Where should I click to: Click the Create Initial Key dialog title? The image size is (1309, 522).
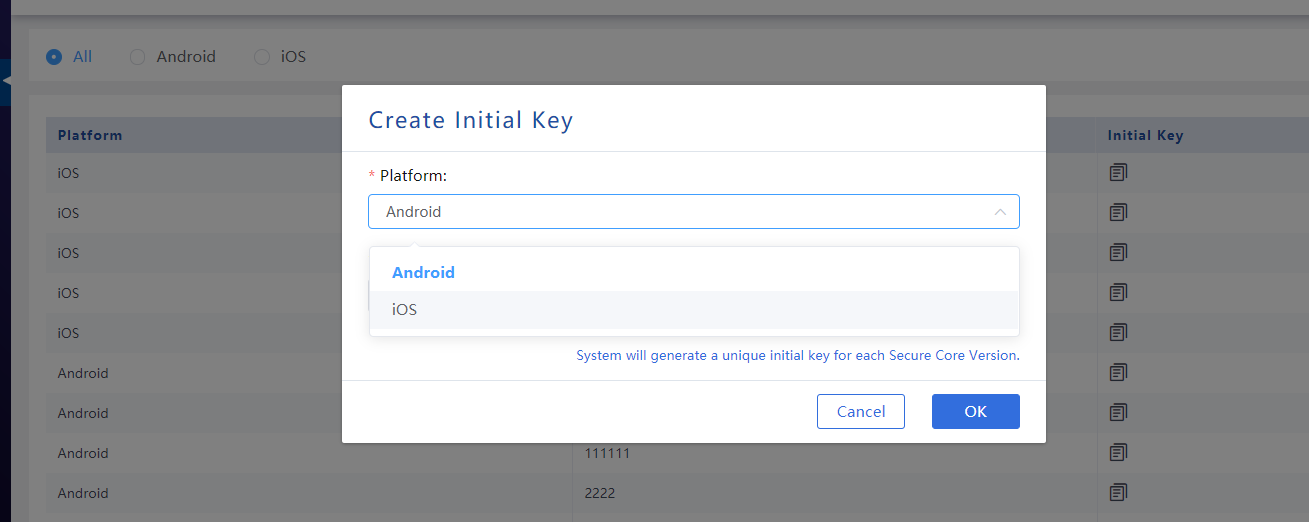tap(471, 120)
